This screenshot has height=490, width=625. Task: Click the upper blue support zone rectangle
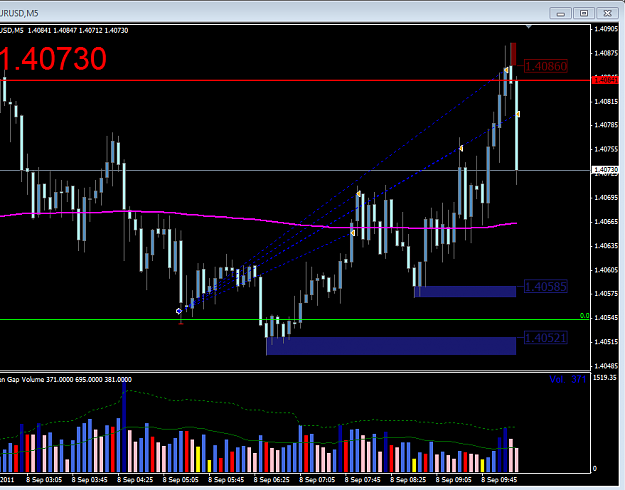[x=465, y=291]
